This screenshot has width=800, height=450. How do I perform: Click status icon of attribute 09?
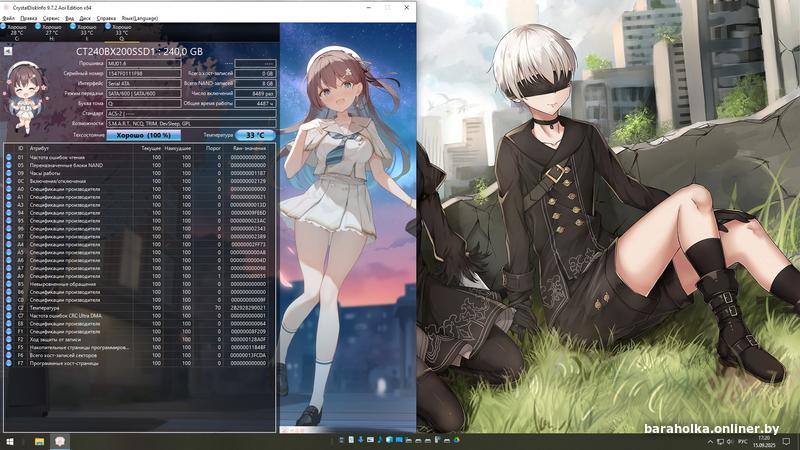(9, 173)
